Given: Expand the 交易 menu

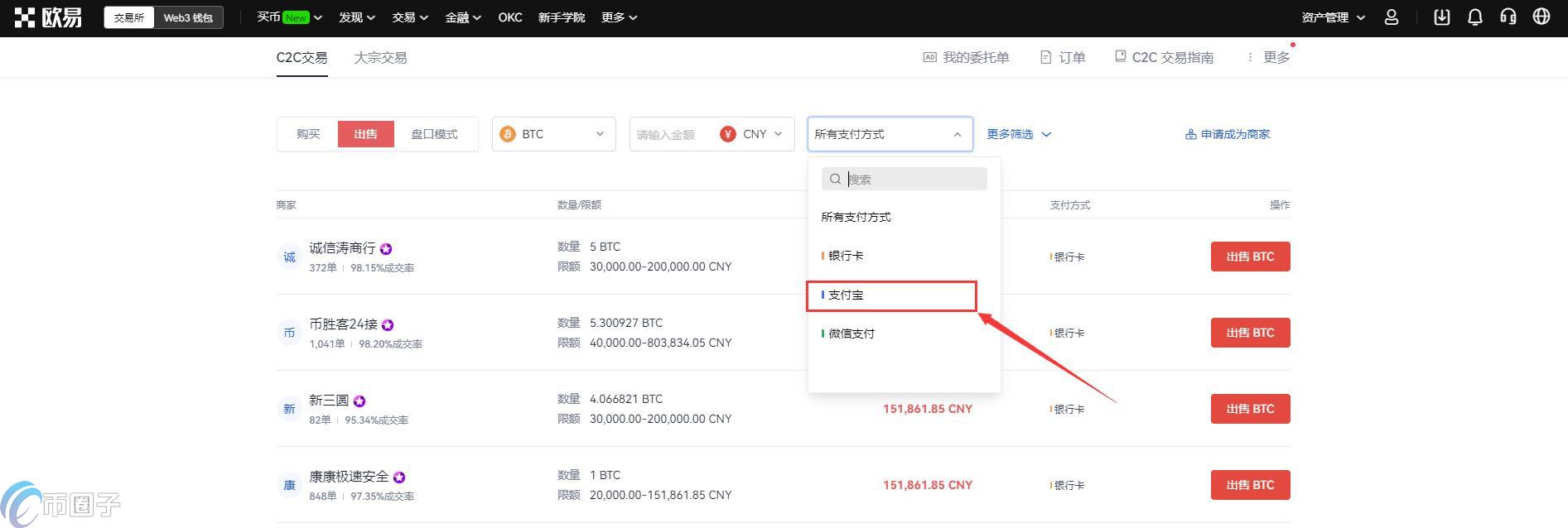Looking at the screenshot, I should tap(410, 17).
